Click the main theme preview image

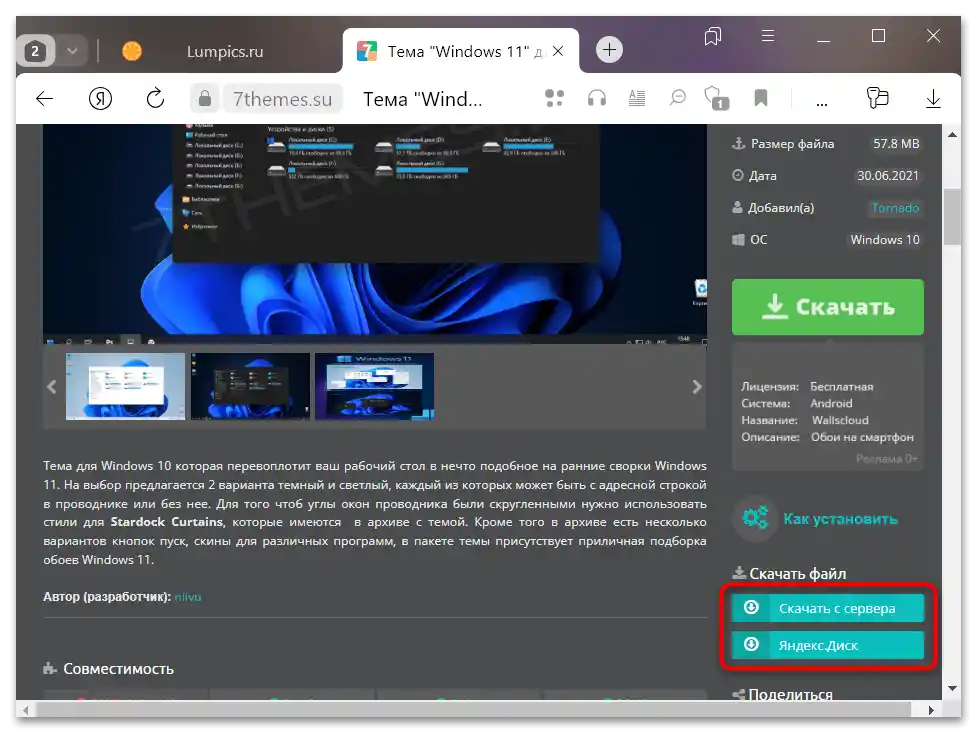pyautogui.click(x=374, y=234)
